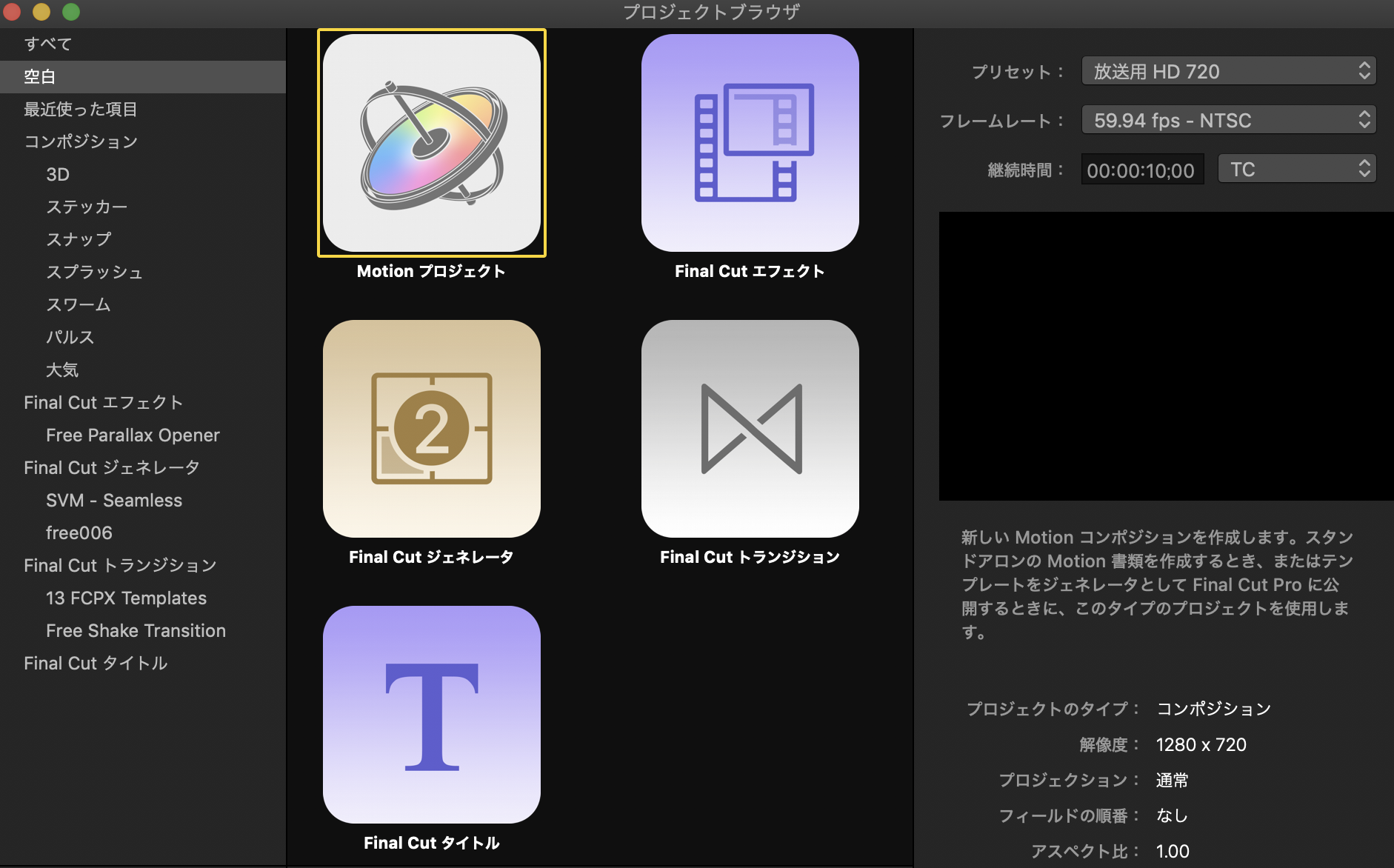Screen dimensions: 1394x868
Task: Select Free Shake Transition in the sidebar
Action: (143, 631)
